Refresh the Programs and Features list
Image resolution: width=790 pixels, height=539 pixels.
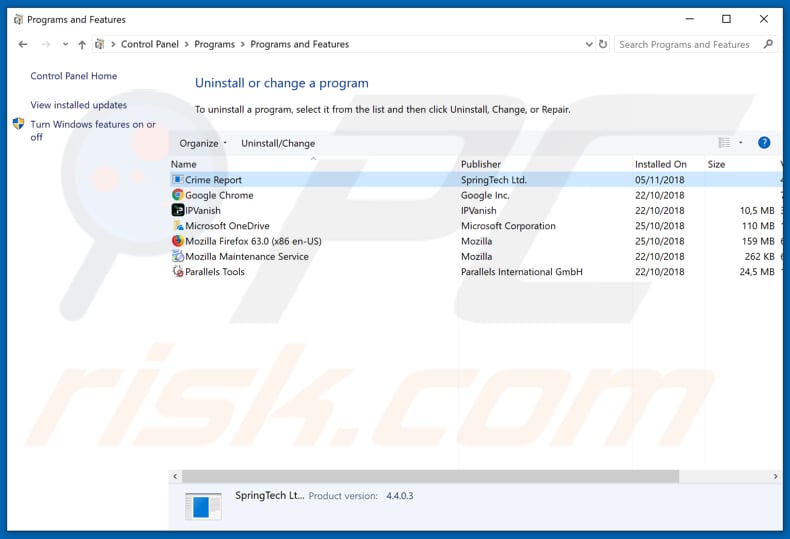pyautogui.click(x=603, y=44)
